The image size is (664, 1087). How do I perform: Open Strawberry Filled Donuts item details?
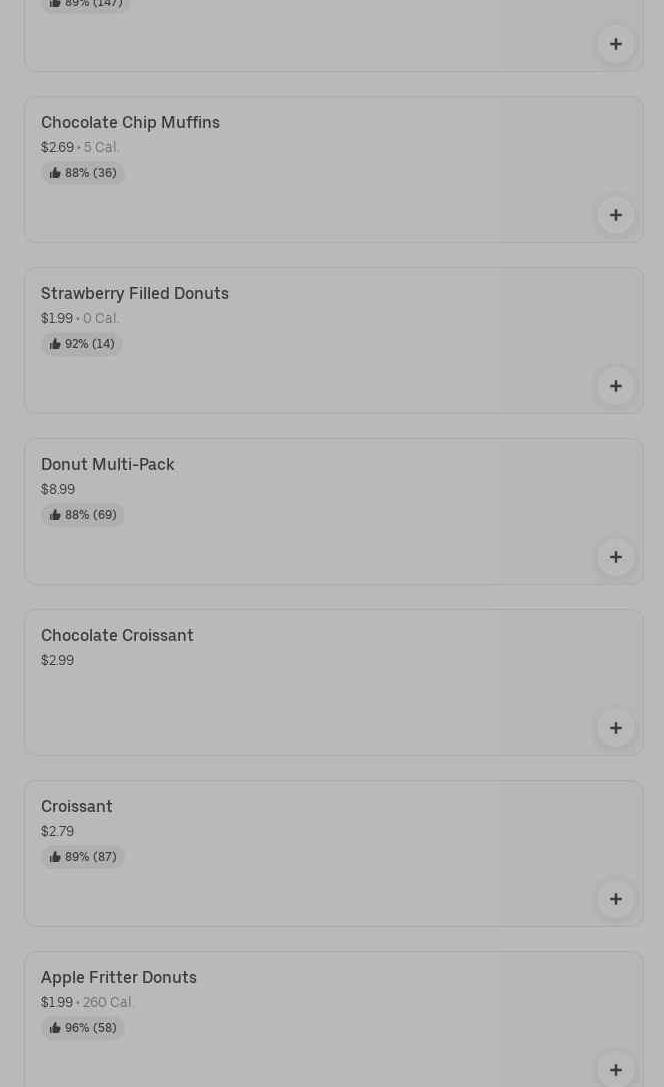coord(135,294)
